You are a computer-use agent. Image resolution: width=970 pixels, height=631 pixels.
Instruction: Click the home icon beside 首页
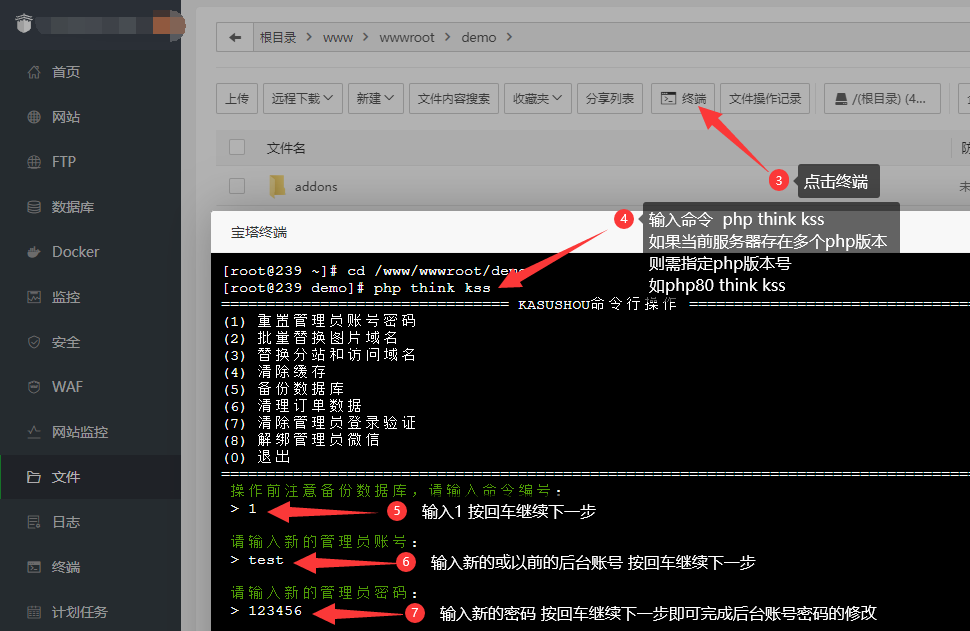tap(34, 72)
